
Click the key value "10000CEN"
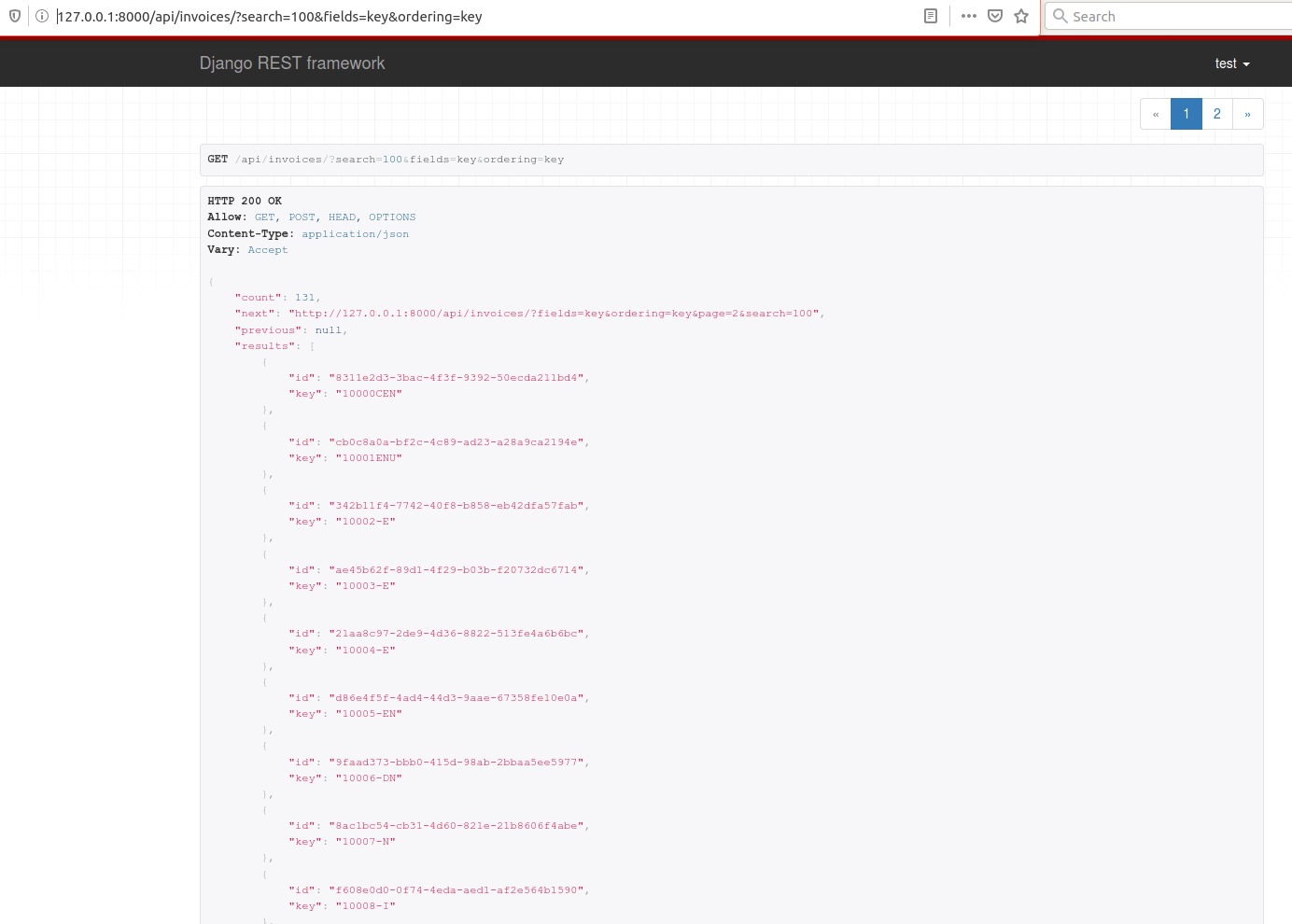click(369, 394)
